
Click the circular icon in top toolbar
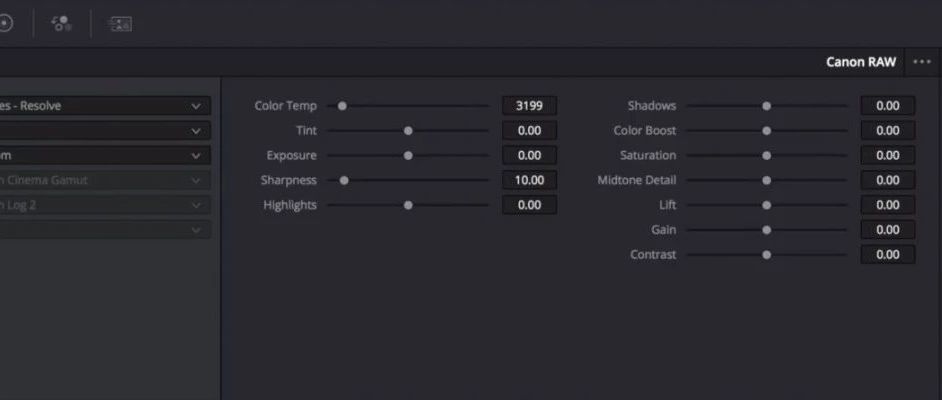coord(5,23)
